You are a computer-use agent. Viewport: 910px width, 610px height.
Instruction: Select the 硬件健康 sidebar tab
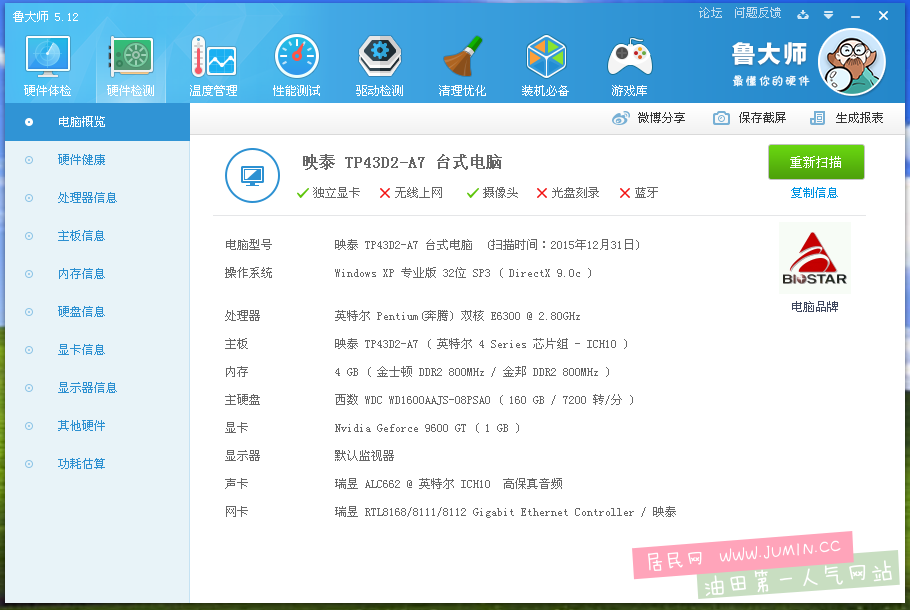(x=98, y=160)
